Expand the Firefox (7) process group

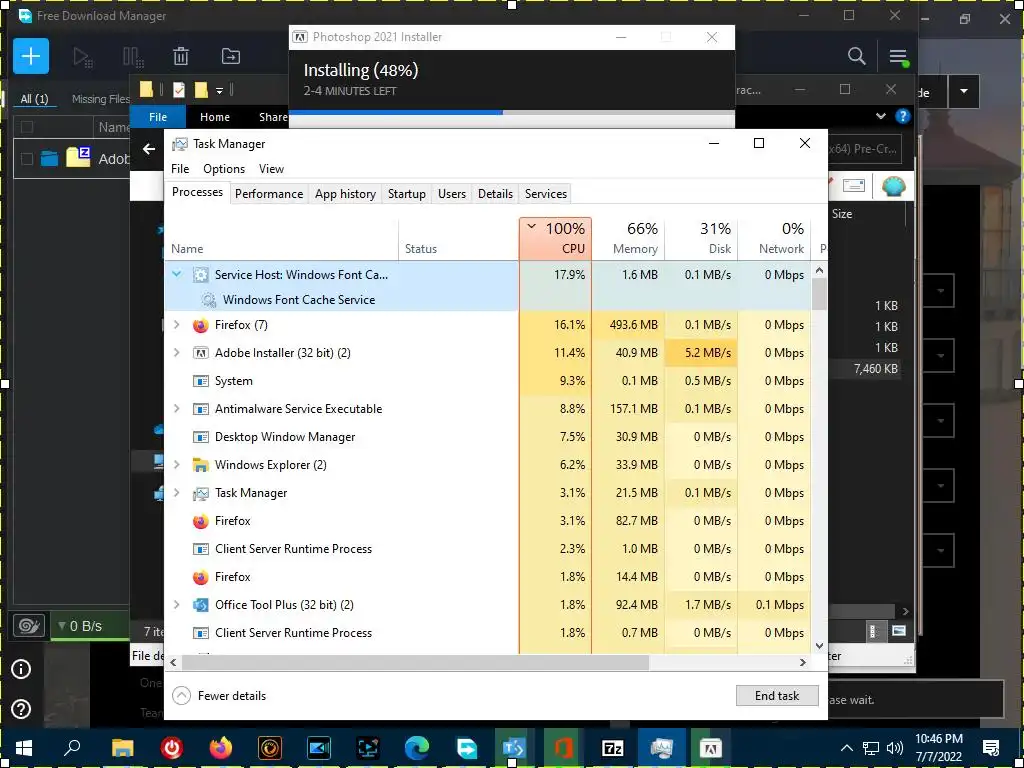177,325
